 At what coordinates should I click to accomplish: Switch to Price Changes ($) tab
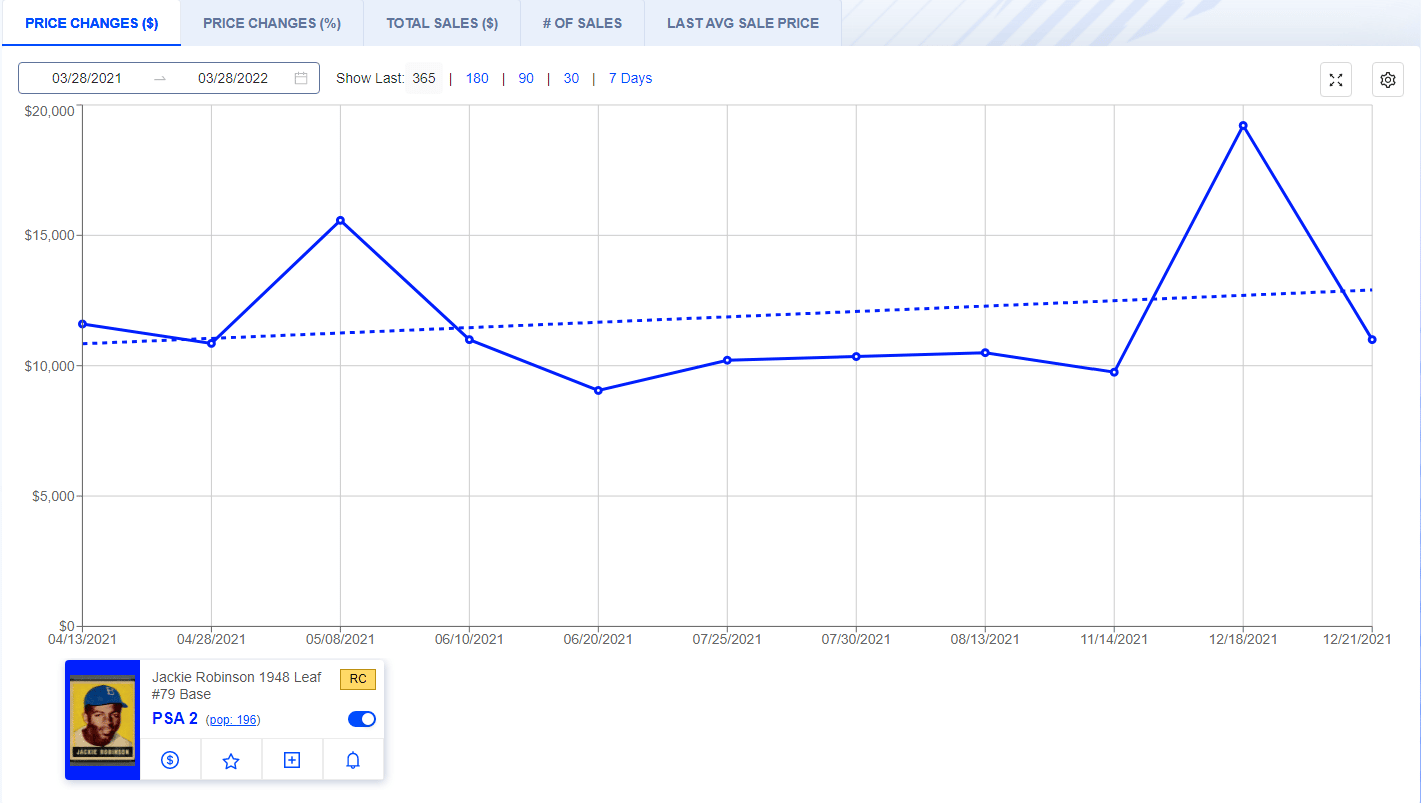point(91,23)
